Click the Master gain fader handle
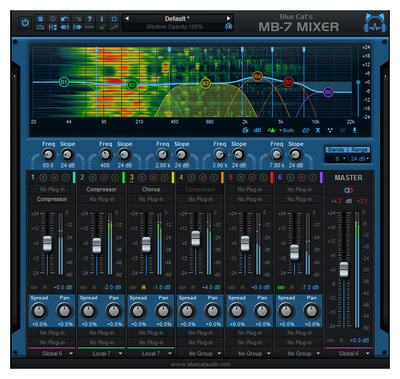Screen dimensions: 400x379 pos(344,269)
